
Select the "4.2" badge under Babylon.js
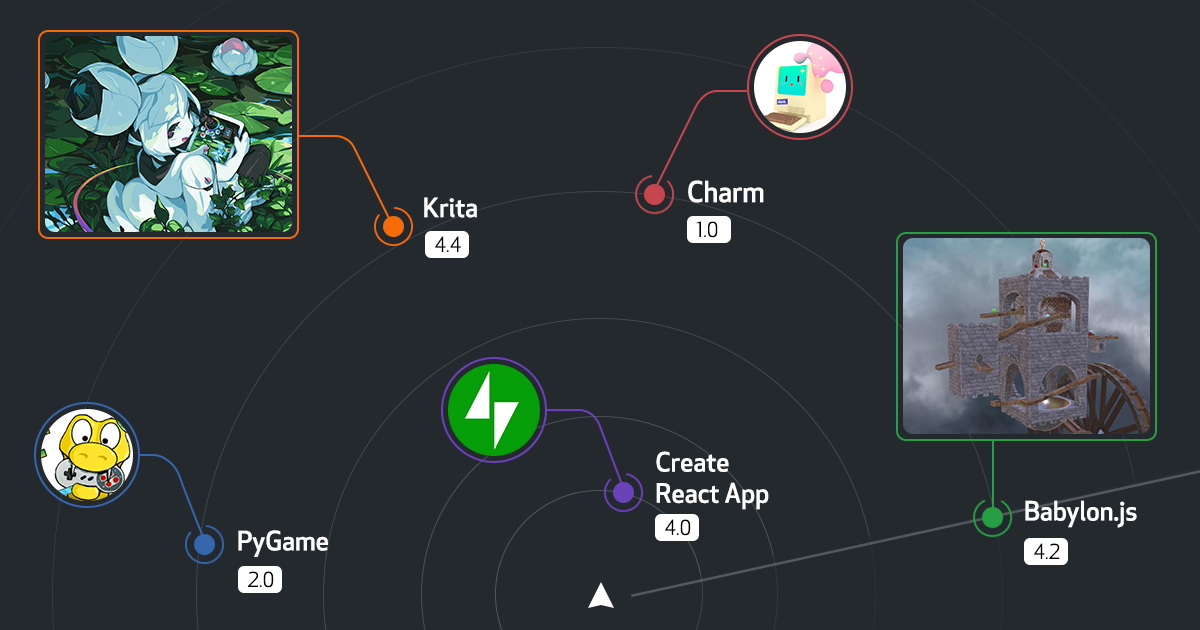(x=1045, y=551)
